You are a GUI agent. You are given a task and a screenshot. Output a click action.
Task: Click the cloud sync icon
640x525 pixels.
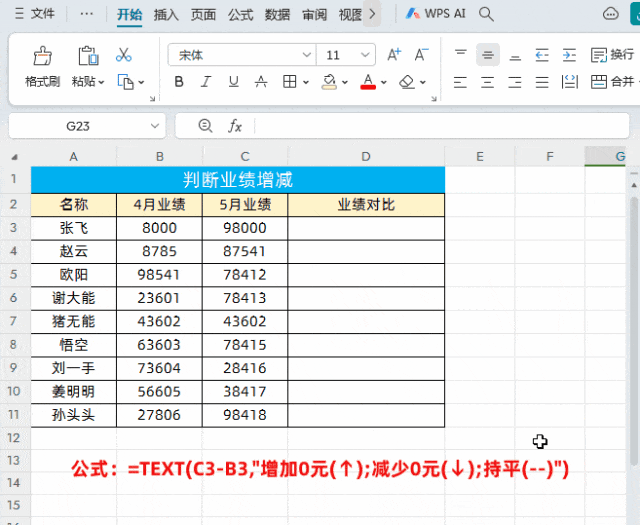pos(611,14)
